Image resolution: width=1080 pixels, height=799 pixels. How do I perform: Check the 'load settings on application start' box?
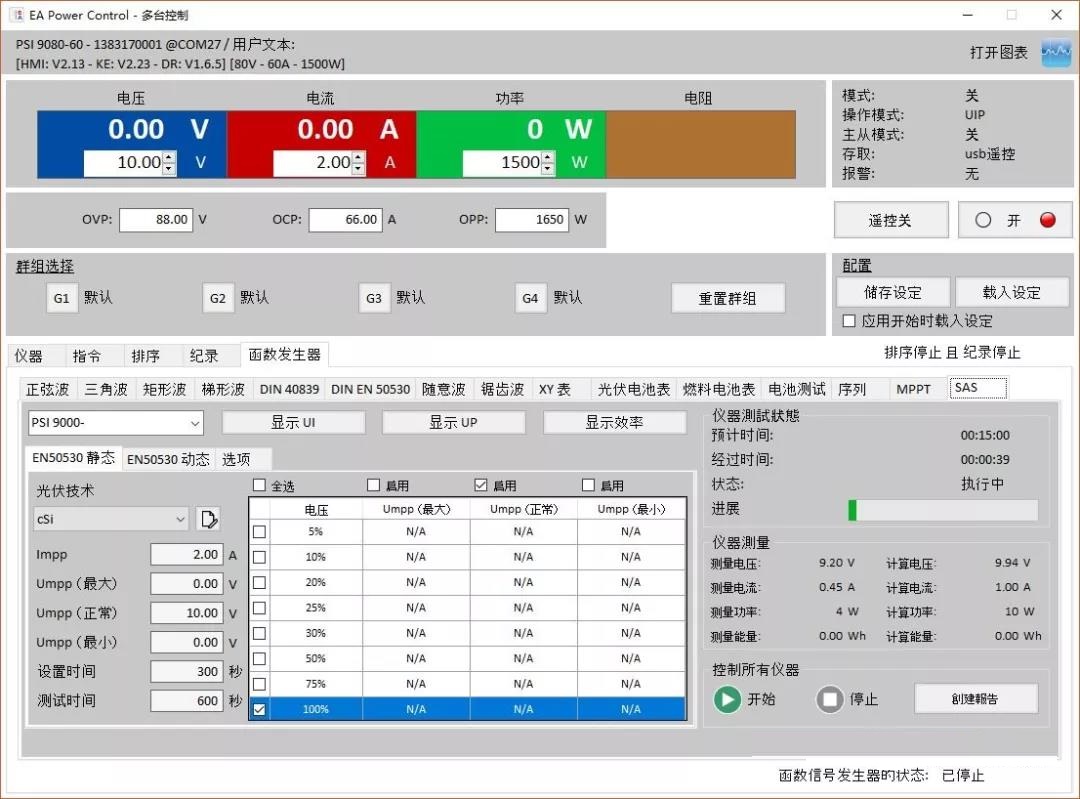tap(849, 321)
